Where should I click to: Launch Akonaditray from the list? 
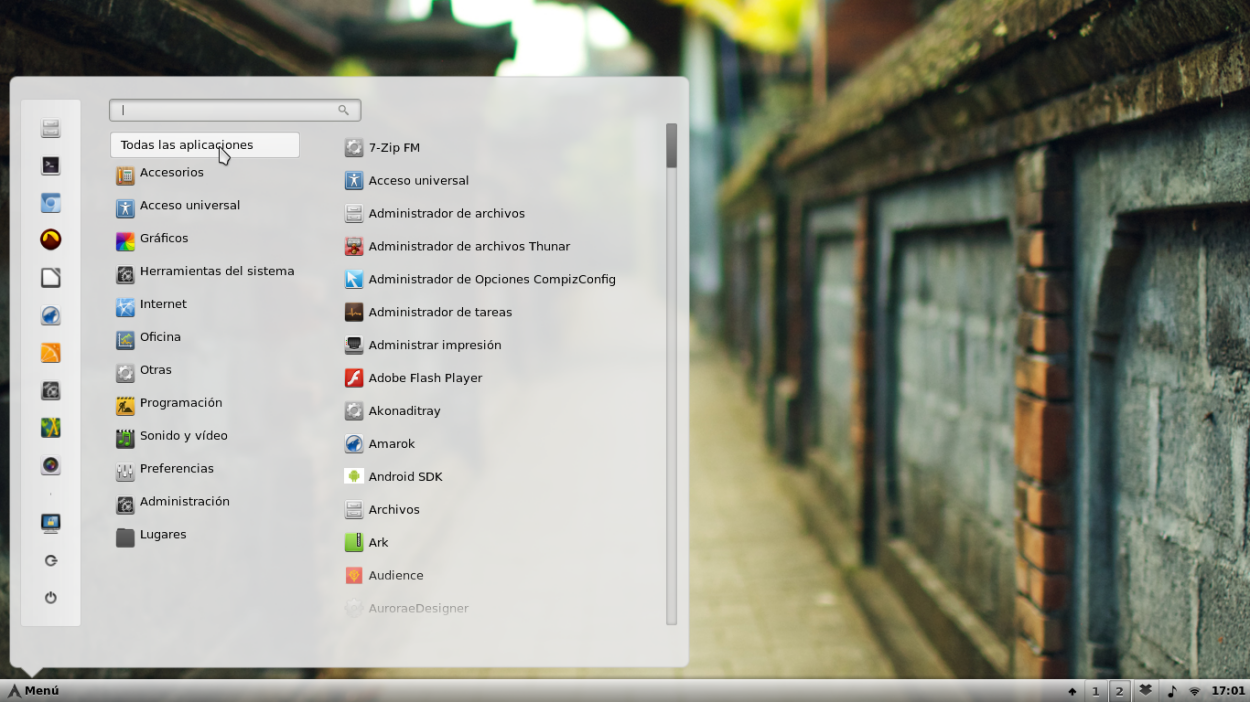point(392,411)
